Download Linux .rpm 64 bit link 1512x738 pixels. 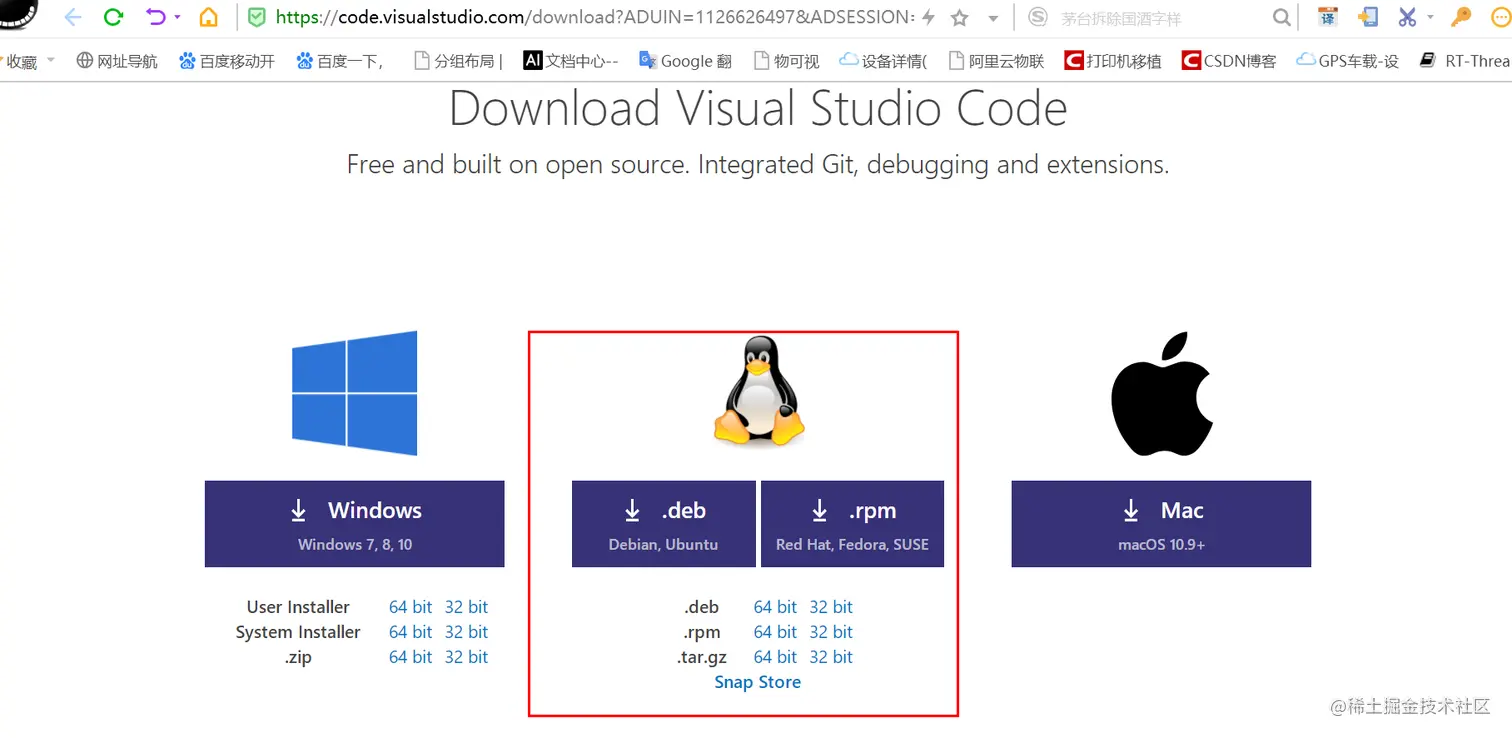tap(775, 632)
